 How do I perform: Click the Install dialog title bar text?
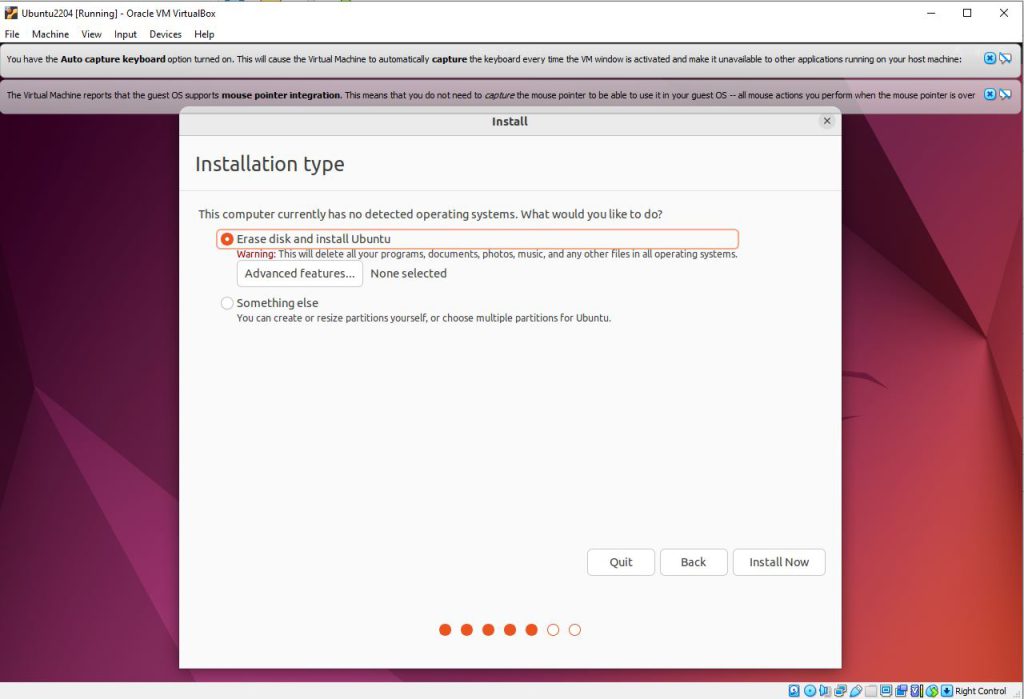[509, 122]
